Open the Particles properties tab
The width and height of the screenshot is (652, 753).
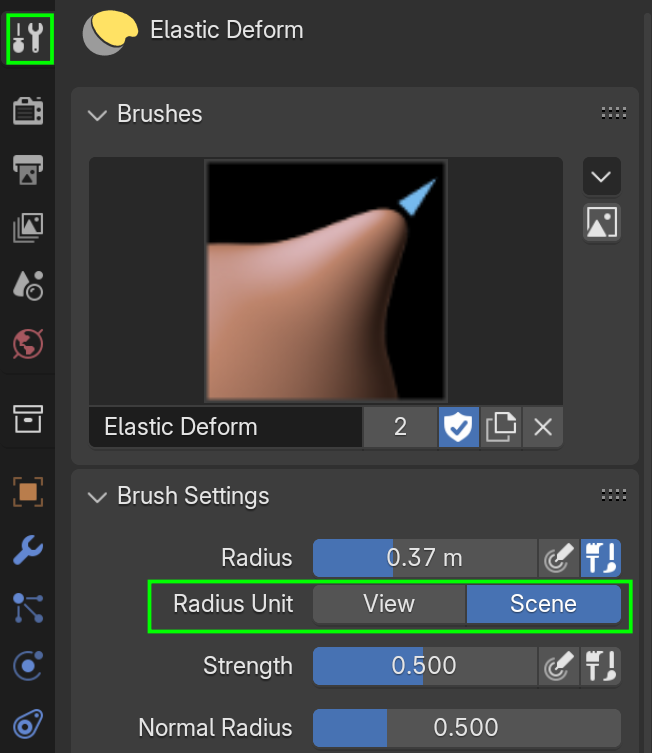[x=28, y=608]
